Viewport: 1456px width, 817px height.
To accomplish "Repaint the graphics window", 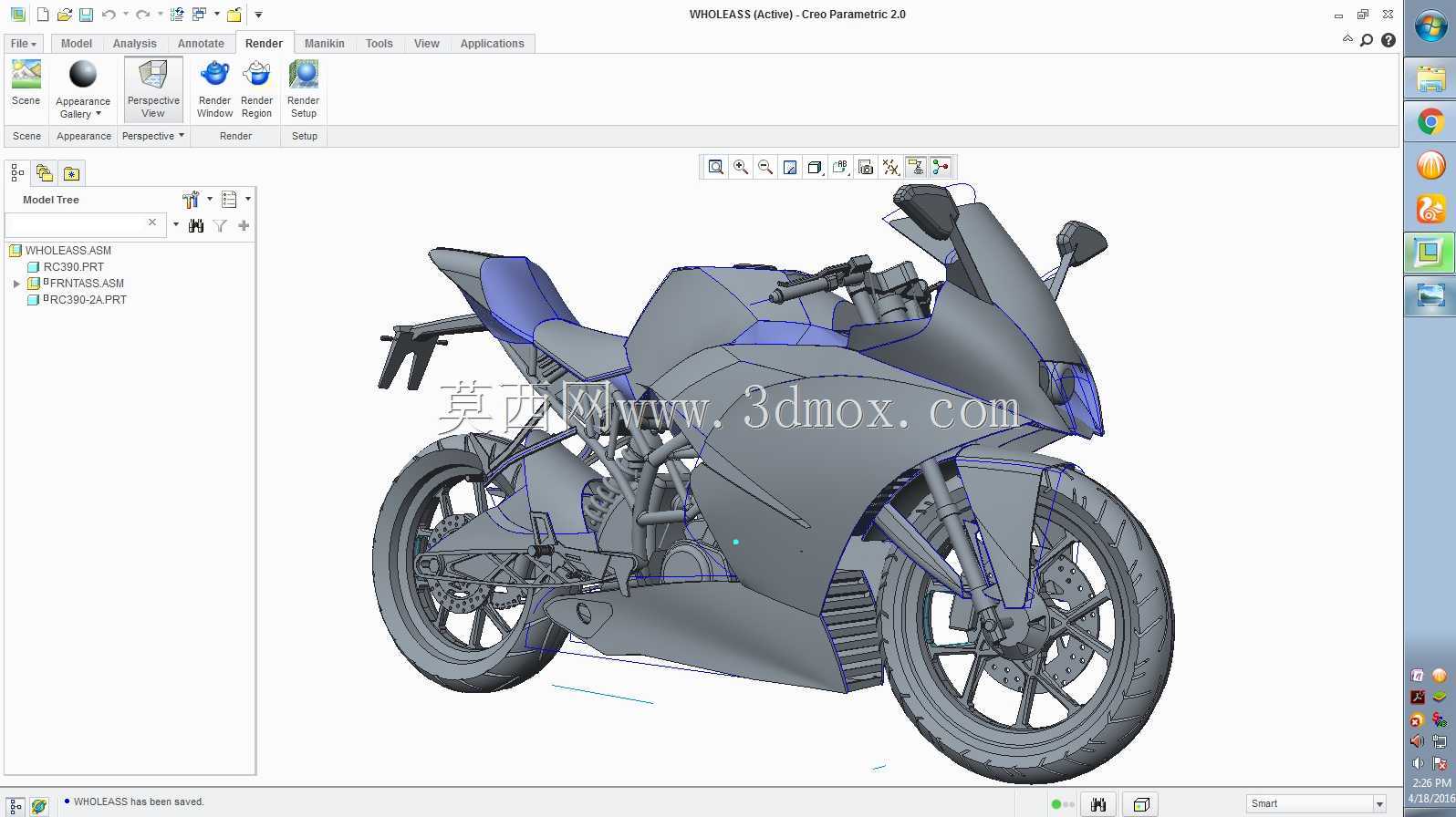I will click(x=790, y=167).
